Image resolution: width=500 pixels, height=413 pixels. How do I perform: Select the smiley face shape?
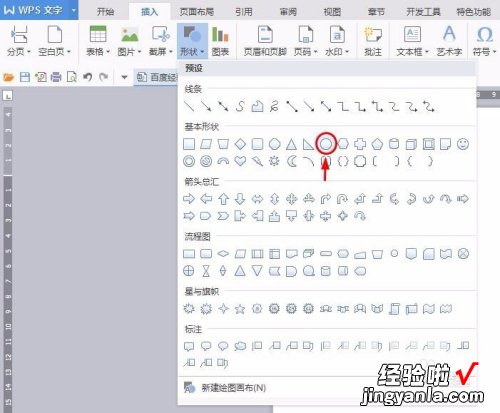pyautogui.click(x=463, y=144)
